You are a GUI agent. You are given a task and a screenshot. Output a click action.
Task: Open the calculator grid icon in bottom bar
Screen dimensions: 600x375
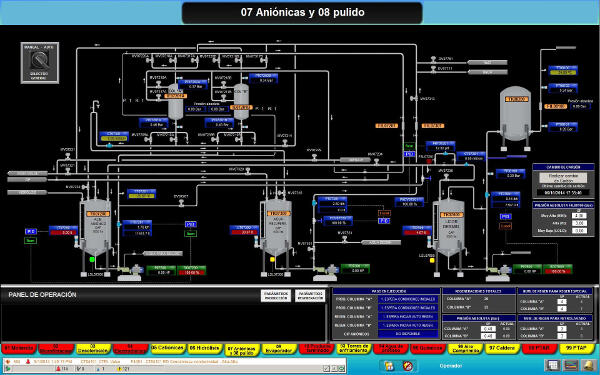pos(553,365)
